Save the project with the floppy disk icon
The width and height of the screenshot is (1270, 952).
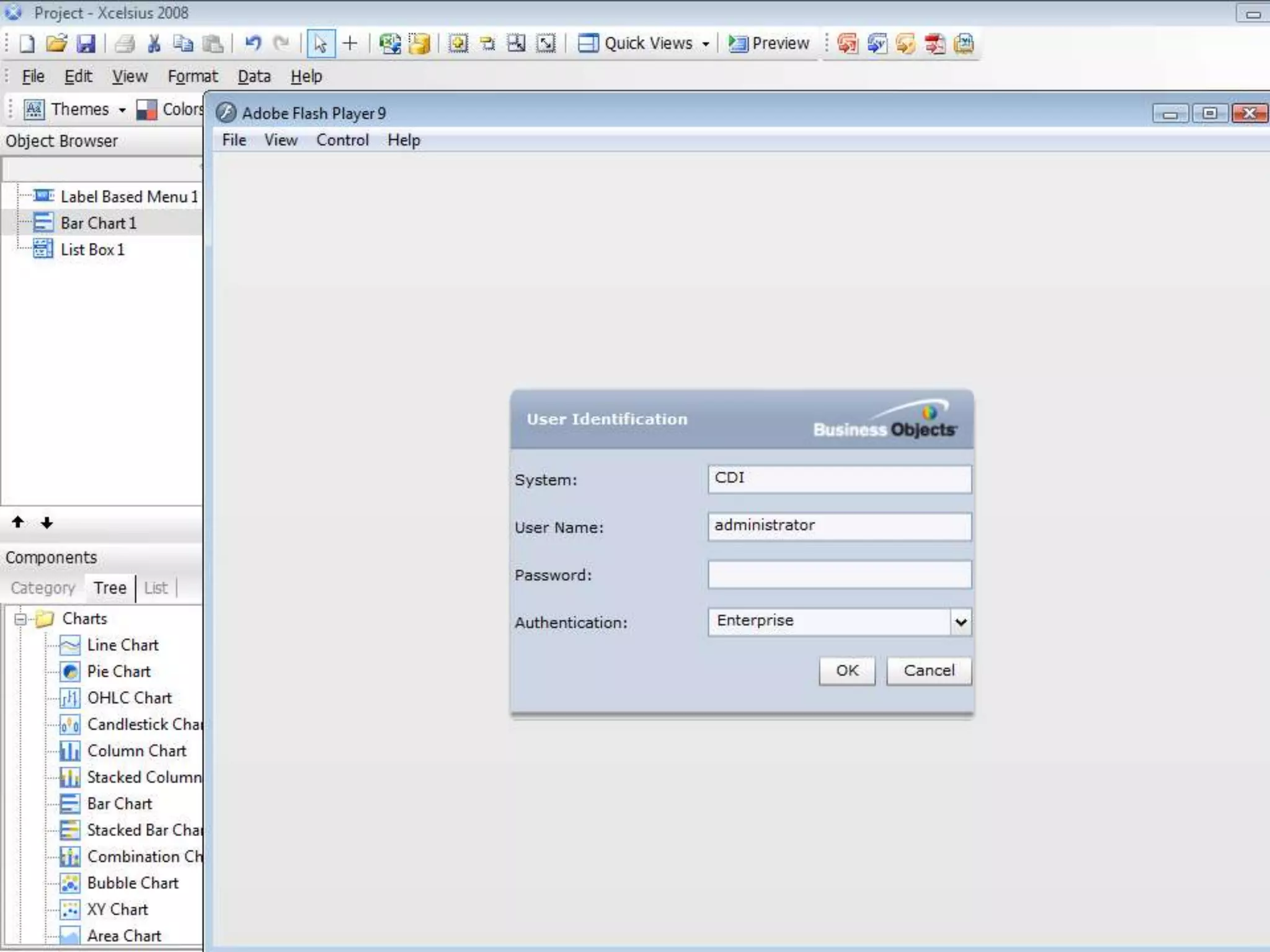click(86, 43)
